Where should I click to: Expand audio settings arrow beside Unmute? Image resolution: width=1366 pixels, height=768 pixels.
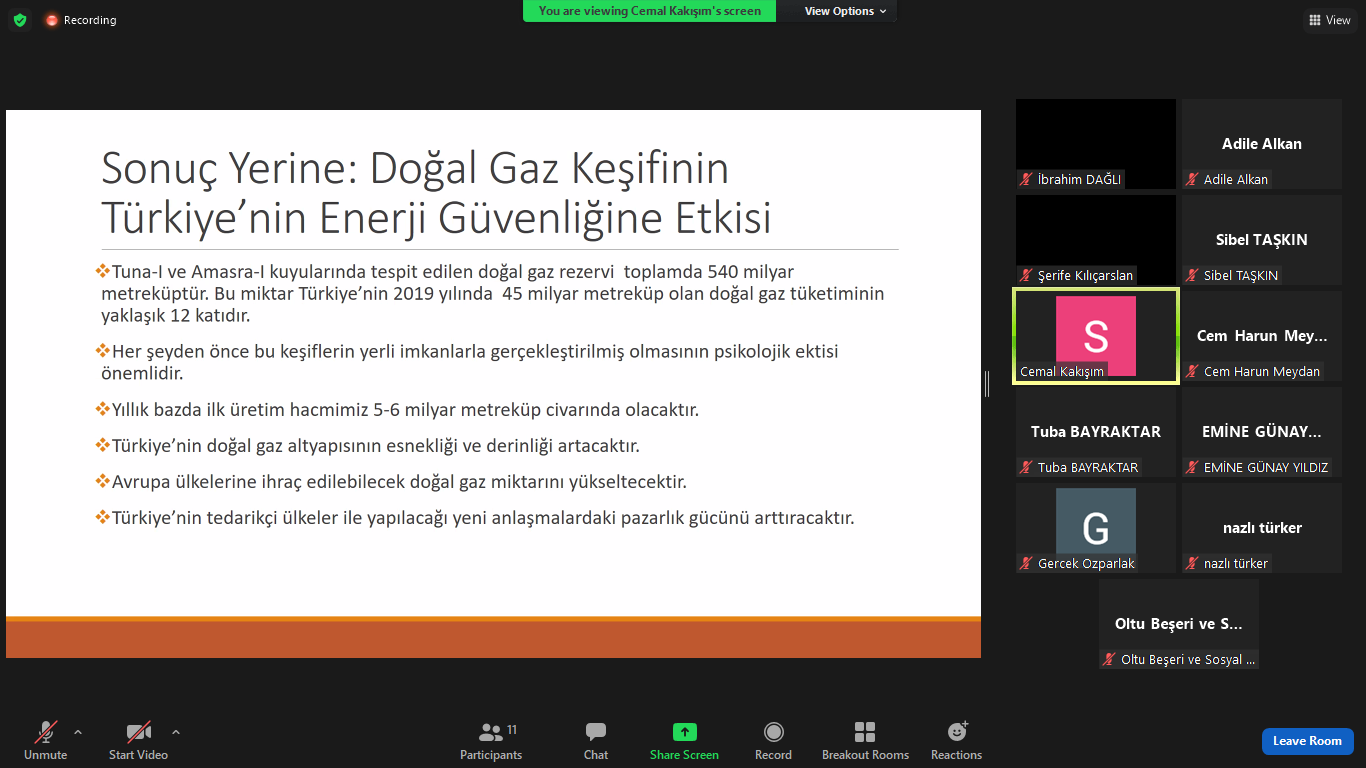[78, 731]
